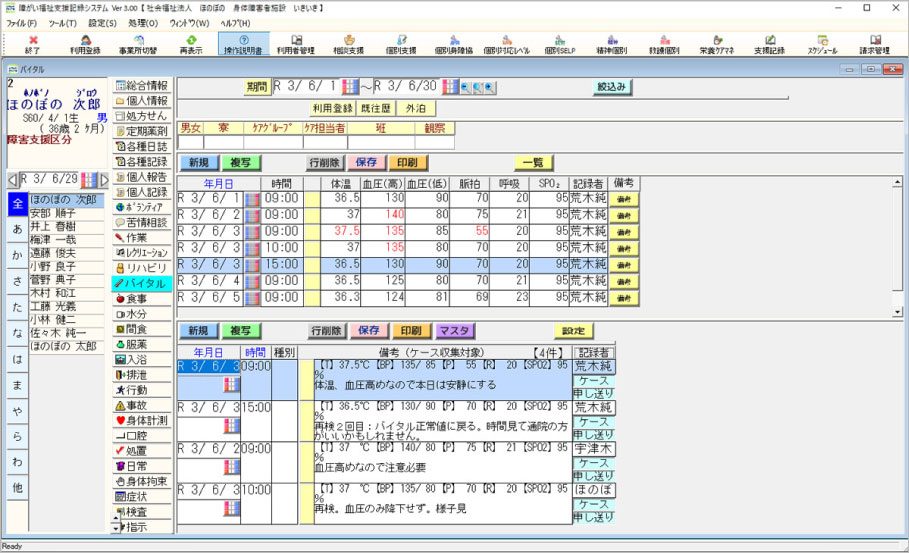909x553 pixels.
Task: Click the 再表示 refresh icon
Action: [x=190, y=44]
